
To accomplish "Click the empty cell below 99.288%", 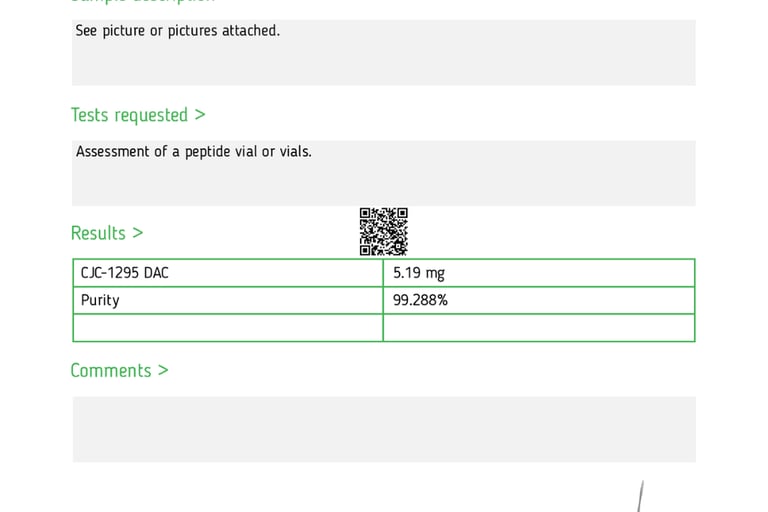I will coord(539,328).
